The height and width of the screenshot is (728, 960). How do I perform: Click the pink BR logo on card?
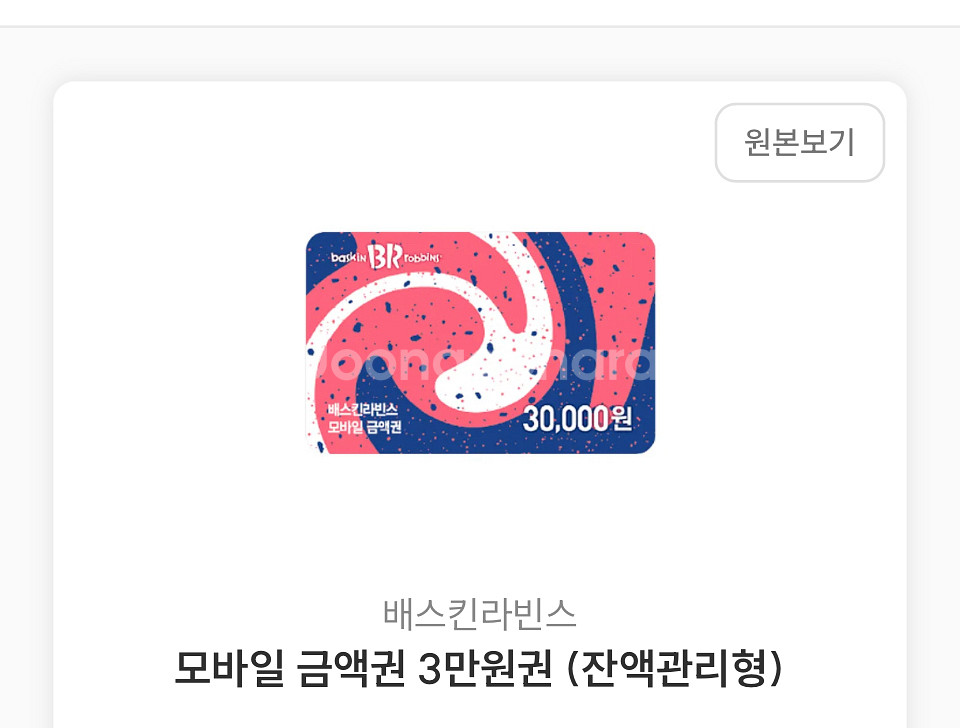coord(386,256)
